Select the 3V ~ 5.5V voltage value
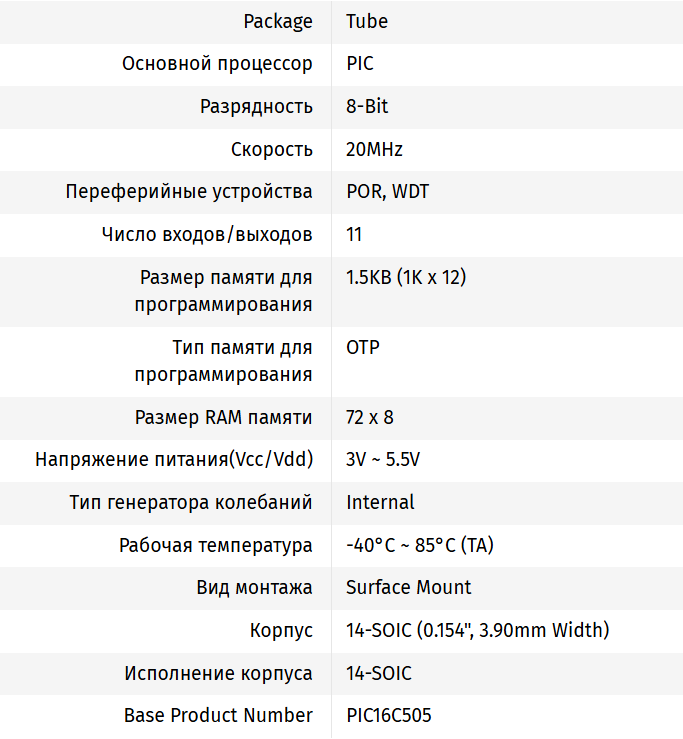This screenshot has width=683, height=739. click(383, 459)
